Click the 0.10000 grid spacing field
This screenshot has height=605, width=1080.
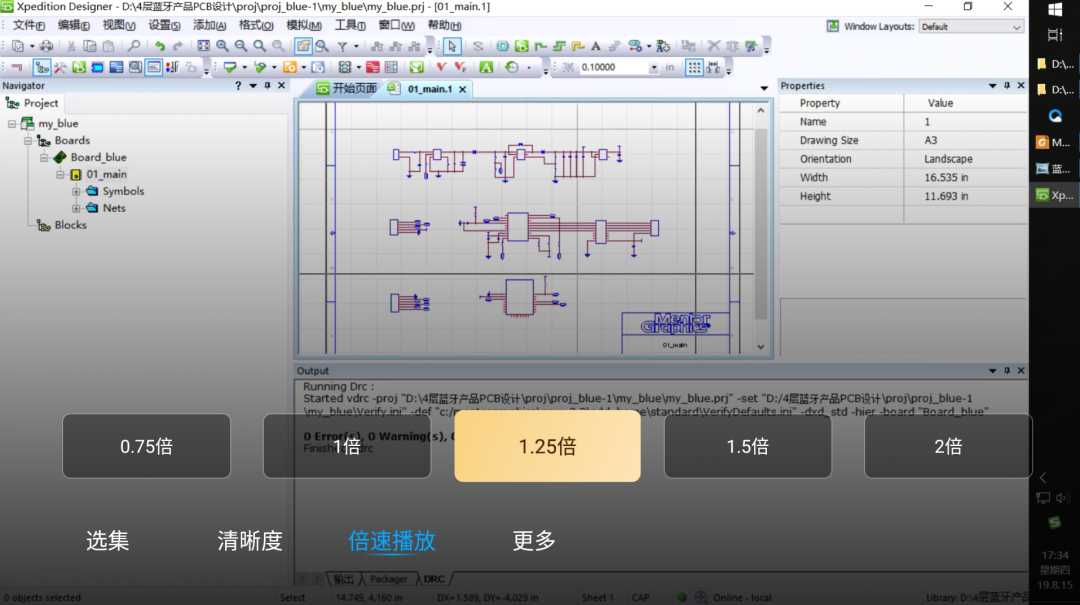pos(612,67)
